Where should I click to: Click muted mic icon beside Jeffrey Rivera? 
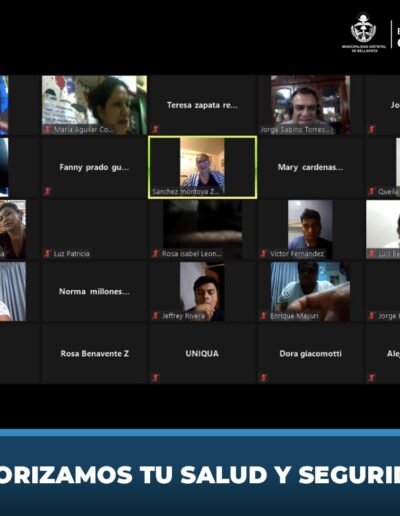(x=155, y=315)
